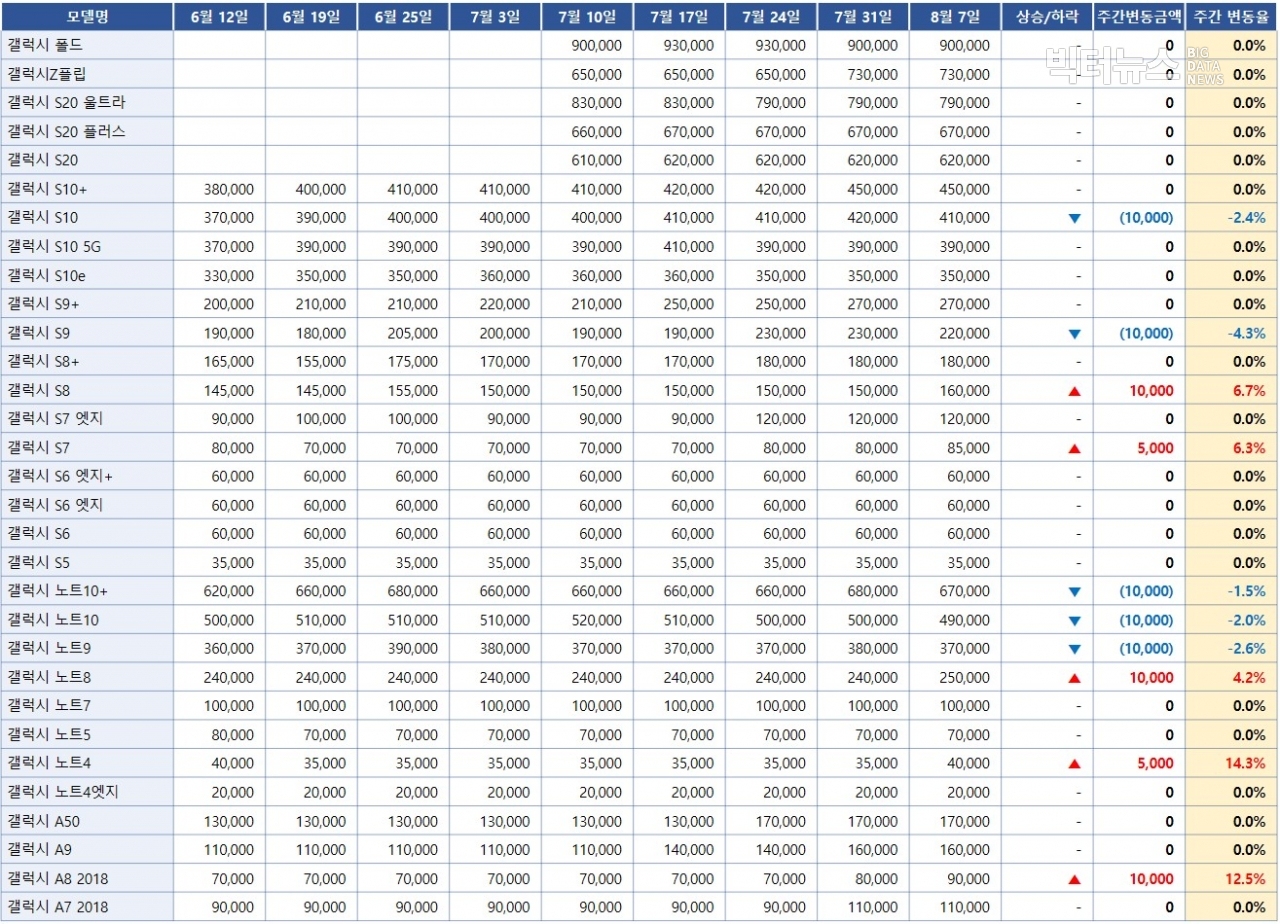Click the down arrow in 갤럭시 노트10+ row
The image size is (1280, 924).
click(x=1074, y=592)
